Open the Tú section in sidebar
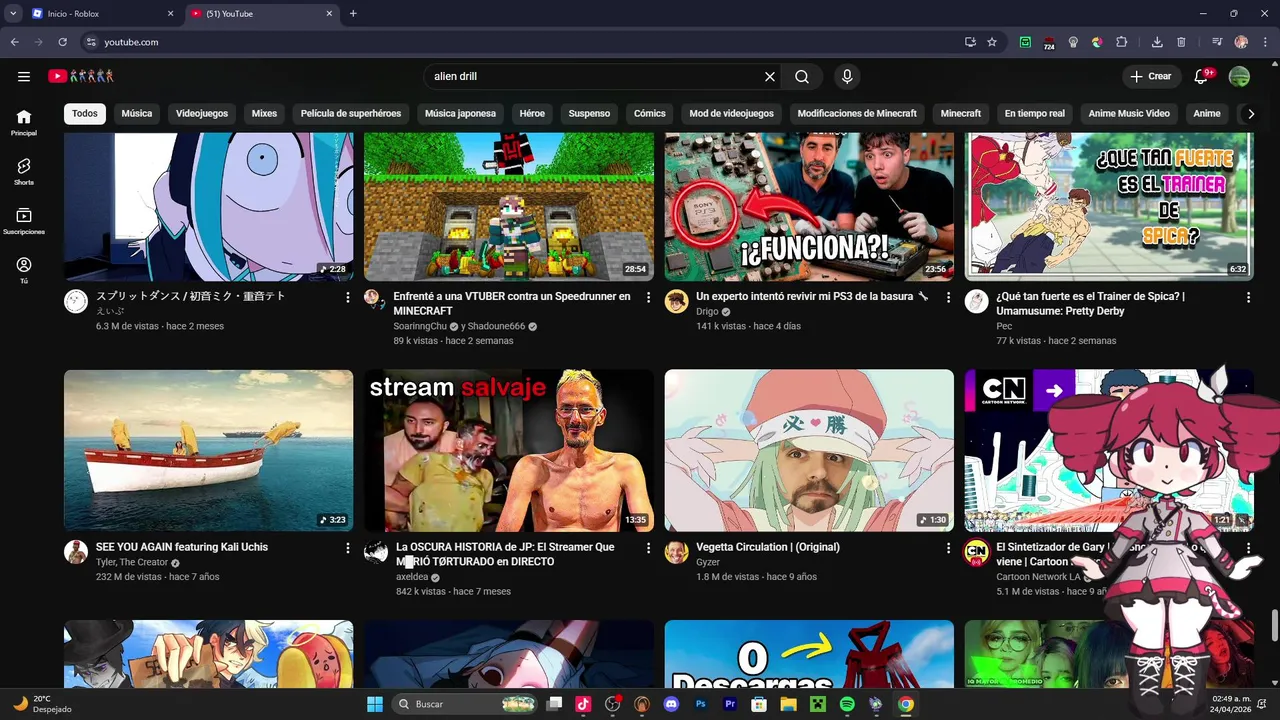The image size is (1280, 720). pyautogui.click(x=24, y=270)
